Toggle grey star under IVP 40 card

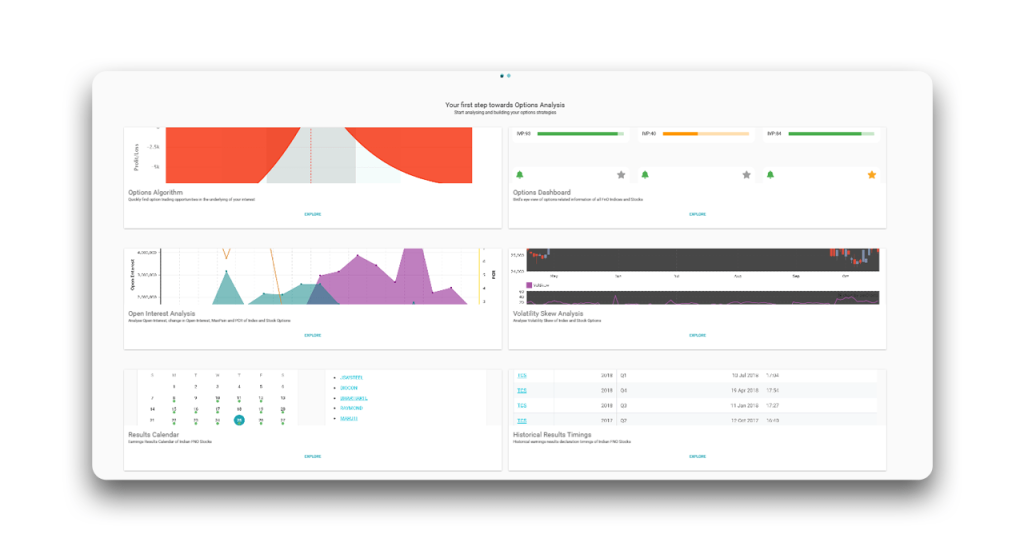[x=746, y=175]
